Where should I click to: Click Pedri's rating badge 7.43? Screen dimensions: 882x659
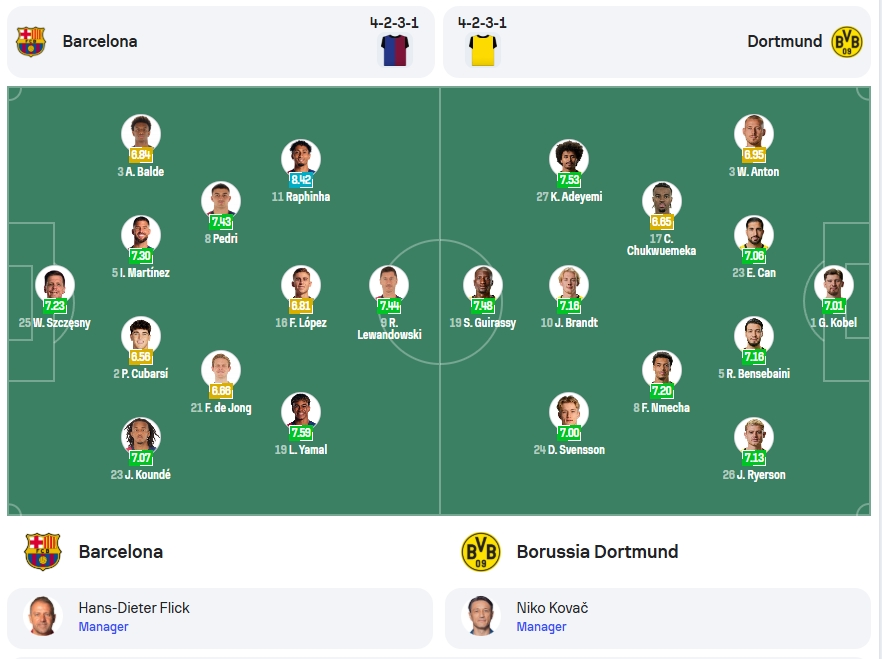221,222
